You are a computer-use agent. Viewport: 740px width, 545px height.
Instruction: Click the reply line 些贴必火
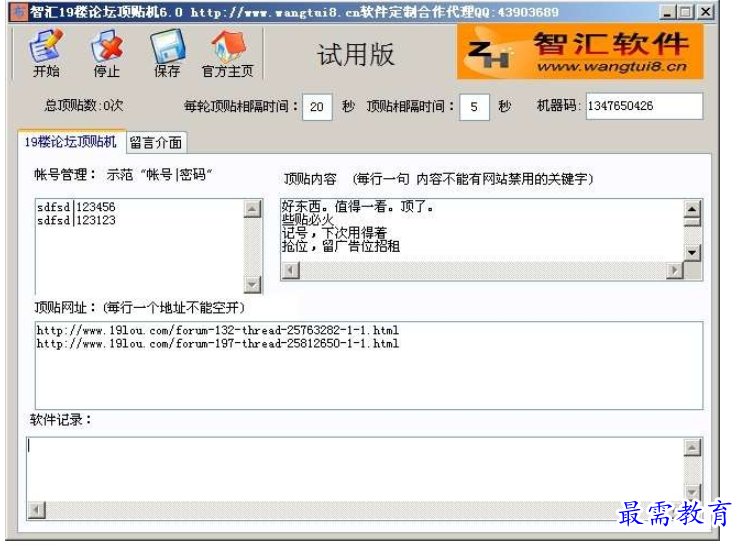(308, 219)
